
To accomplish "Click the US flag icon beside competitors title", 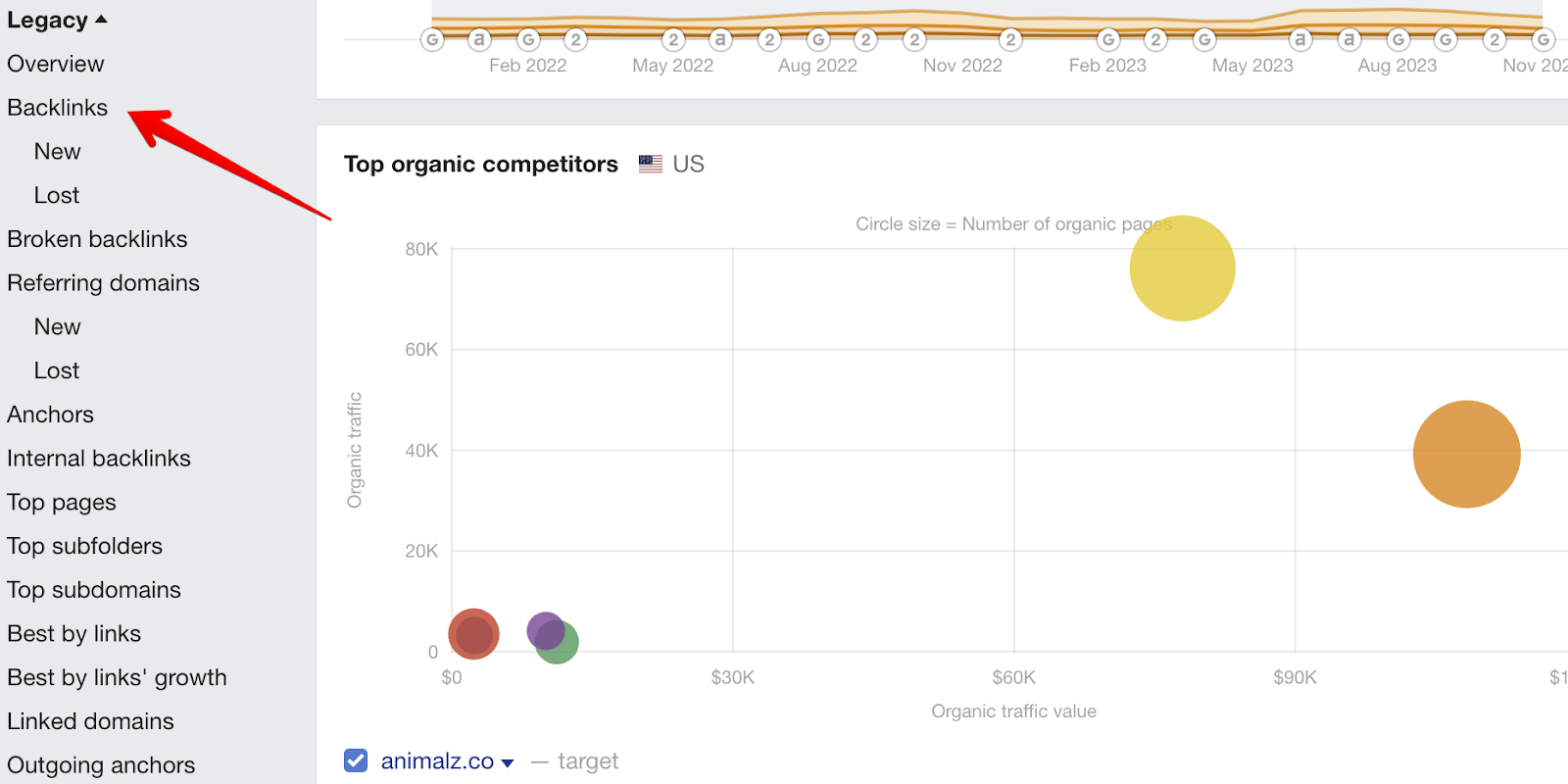I will pyautogui.click(x=651, y=164).
